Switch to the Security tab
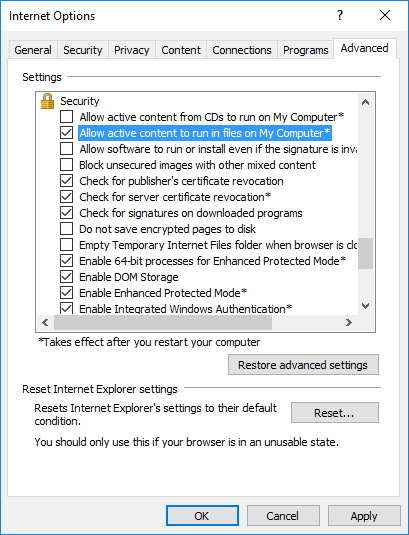409x535 pixels. (83, 50)
